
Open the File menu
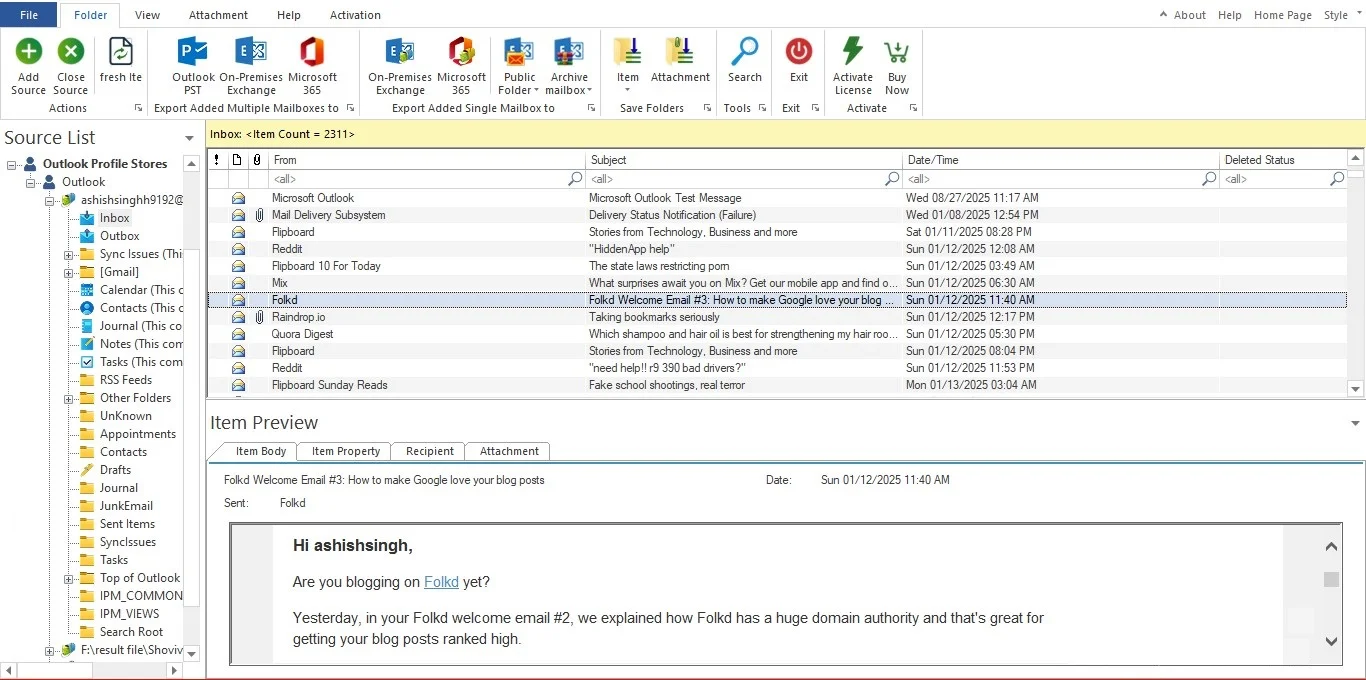pos(29,15)
